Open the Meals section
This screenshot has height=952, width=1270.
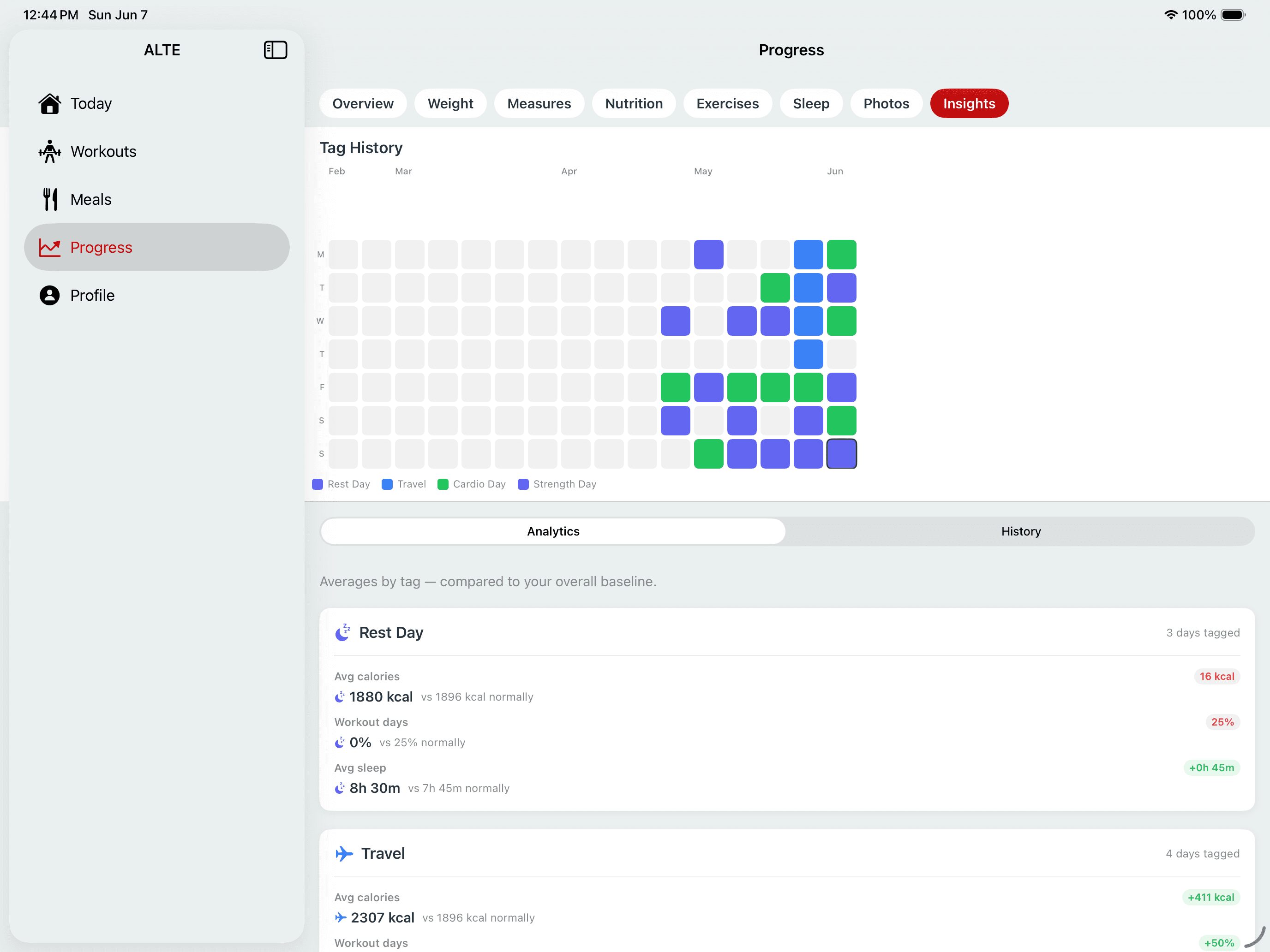pyautogui.click(x=157, y=199)
